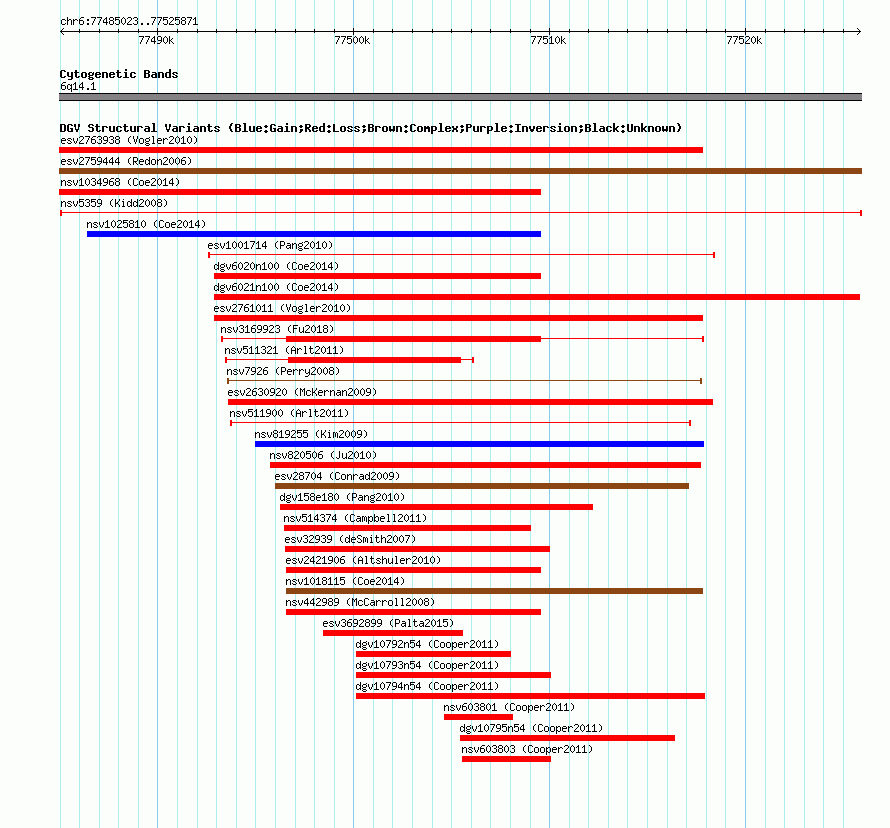Click dgv6020n100 (Coe2014) label

(x=276, y=266)
